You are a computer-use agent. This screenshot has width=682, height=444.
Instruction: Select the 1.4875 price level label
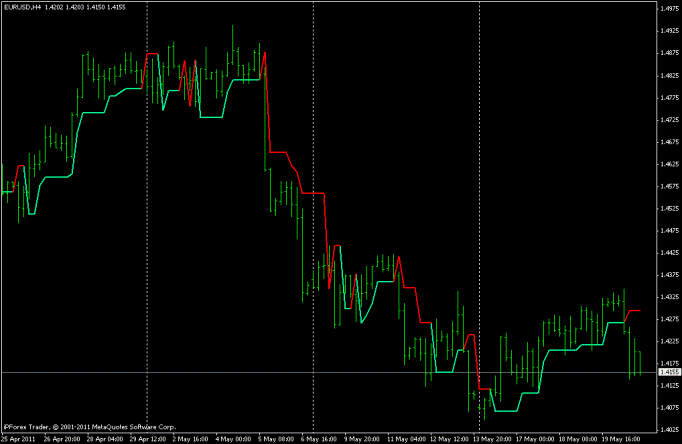pos(669,53)
